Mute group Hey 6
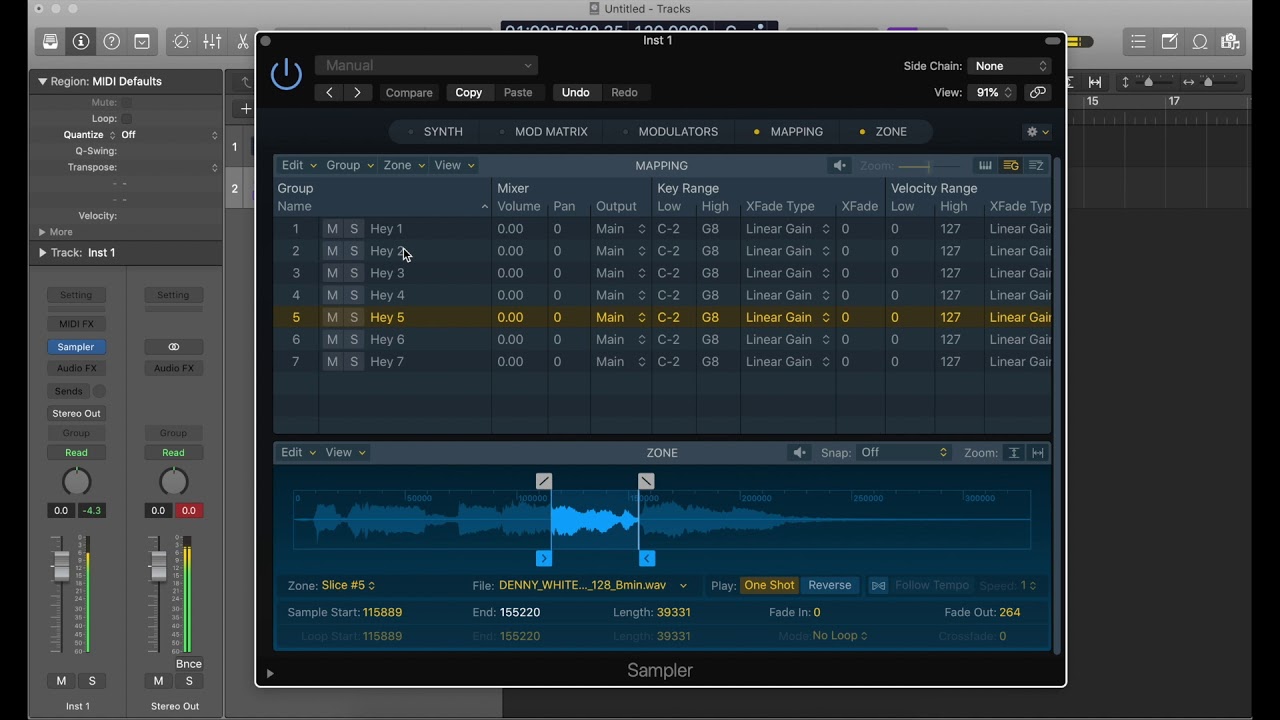The image size is (1280, 720). [332, 339]
